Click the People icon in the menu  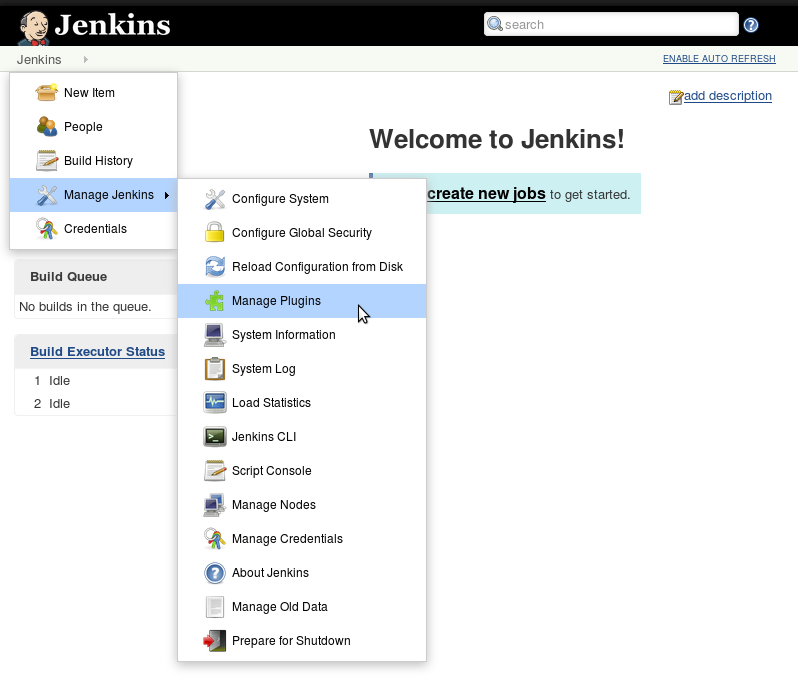47,126
